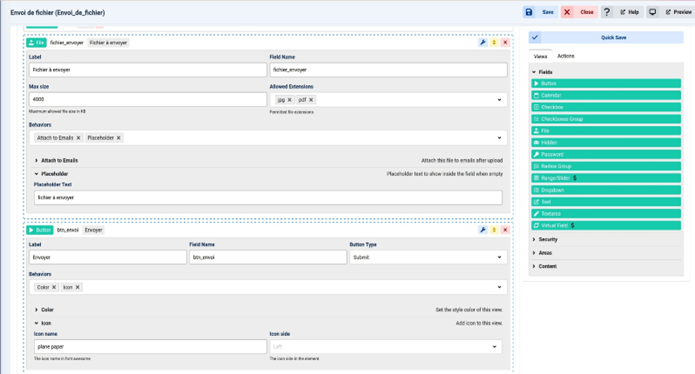Open the Preview link
Screen dimensions: 695x374
pyautogui.click(x=679, y=12)
